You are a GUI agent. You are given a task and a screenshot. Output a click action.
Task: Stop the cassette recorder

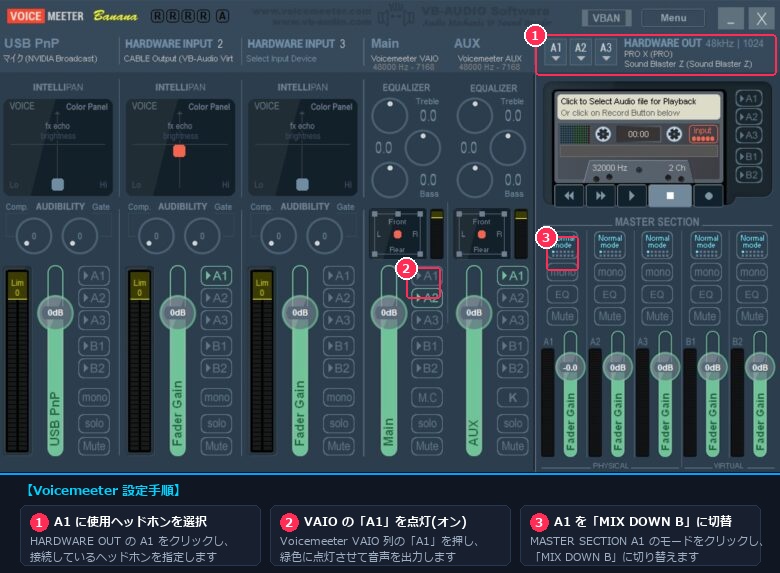670,196
